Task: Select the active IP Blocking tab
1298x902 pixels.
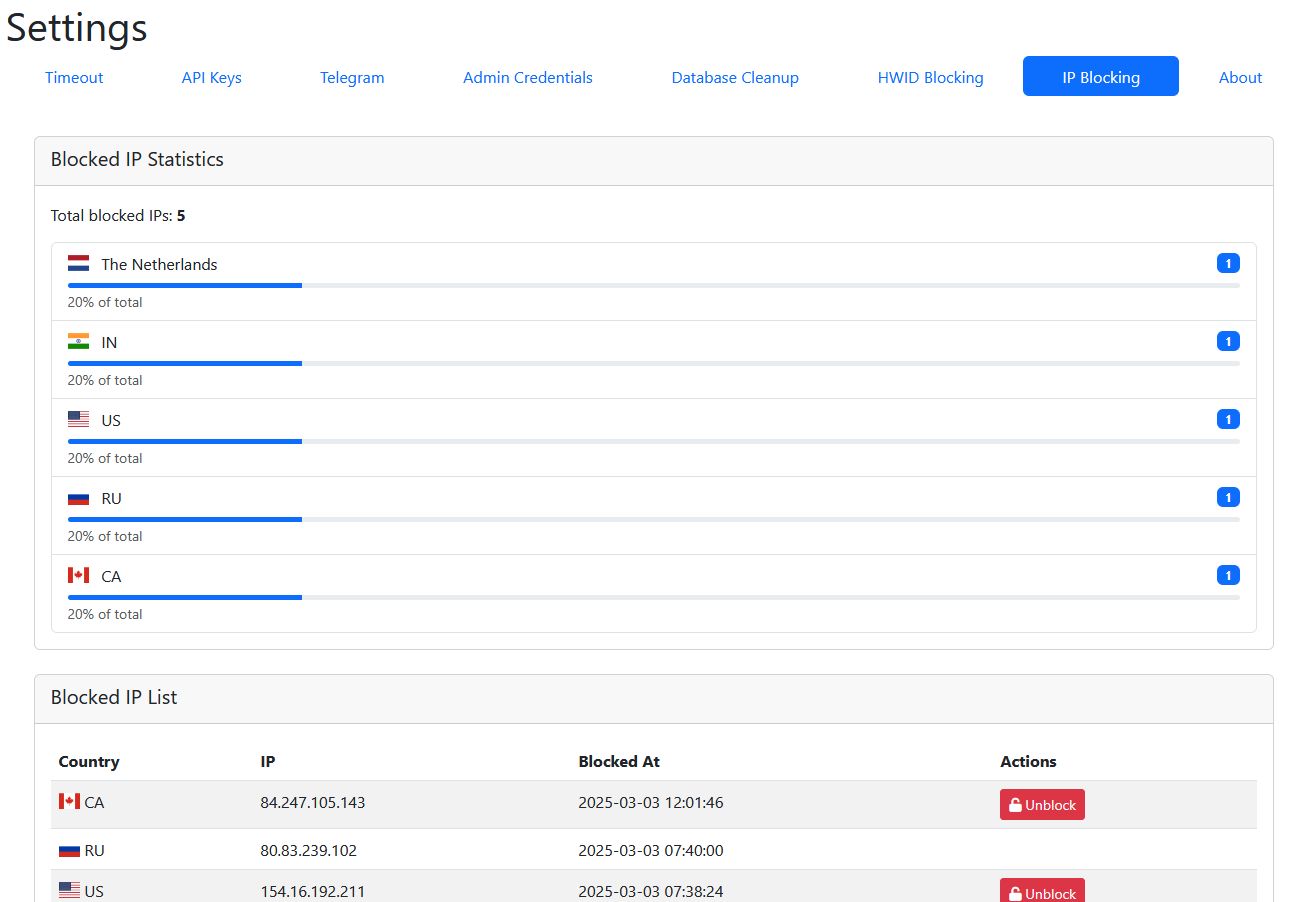Action: [1100, 77]
